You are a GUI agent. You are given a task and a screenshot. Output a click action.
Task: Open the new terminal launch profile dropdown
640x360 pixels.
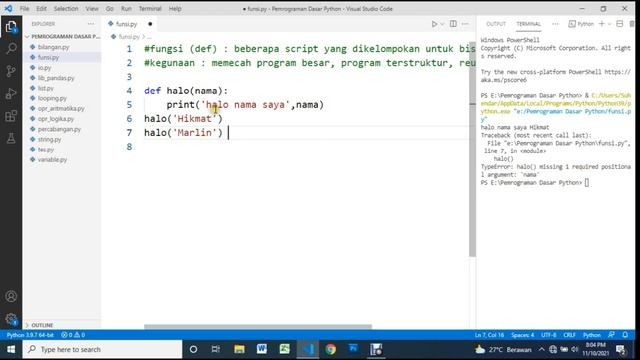pyautogui.click(x=609, y=24)
